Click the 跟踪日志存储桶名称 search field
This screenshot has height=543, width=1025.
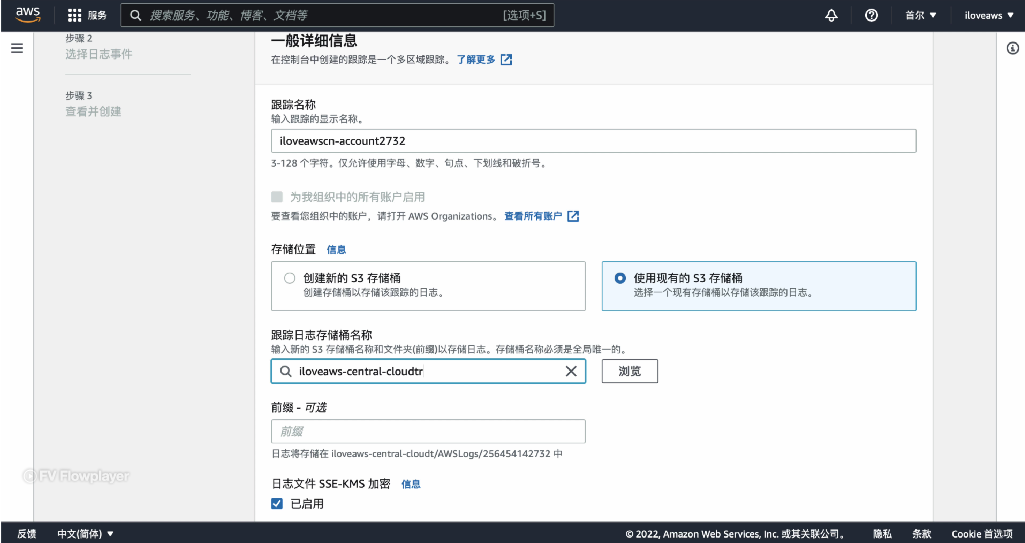(x=428, y=371)
